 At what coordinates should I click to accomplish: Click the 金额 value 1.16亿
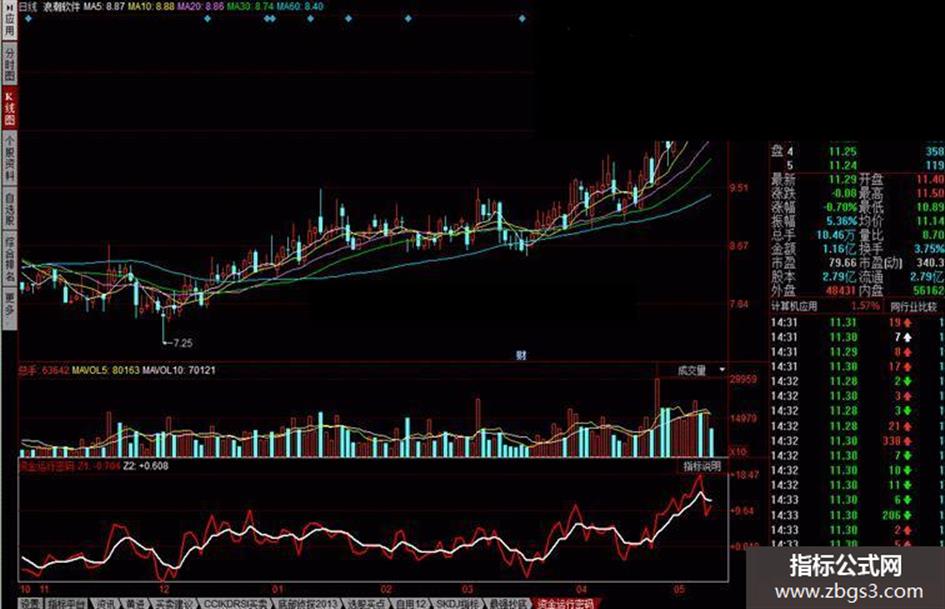(x=839, y=248)
